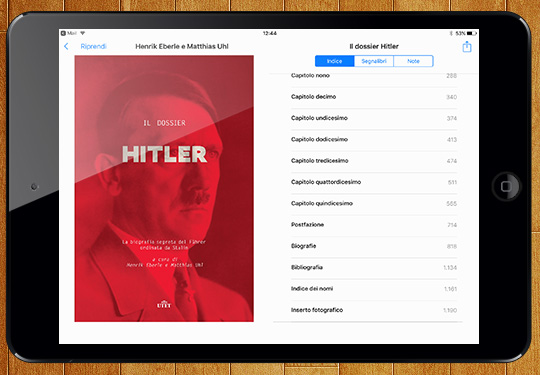Tap the battery indicator in status bar
The image size is (540, 375).
(x=472, y=33)
